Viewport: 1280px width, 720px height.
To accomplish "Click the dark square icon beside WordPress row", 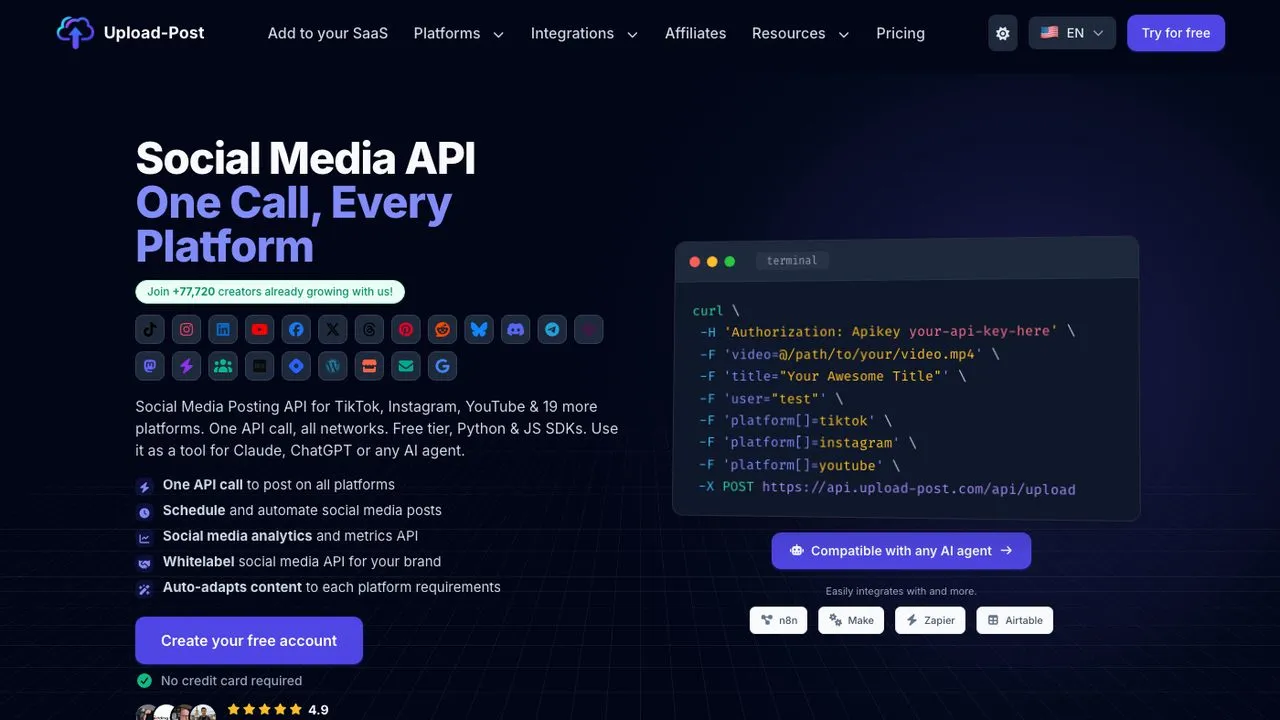I will 260,366.
